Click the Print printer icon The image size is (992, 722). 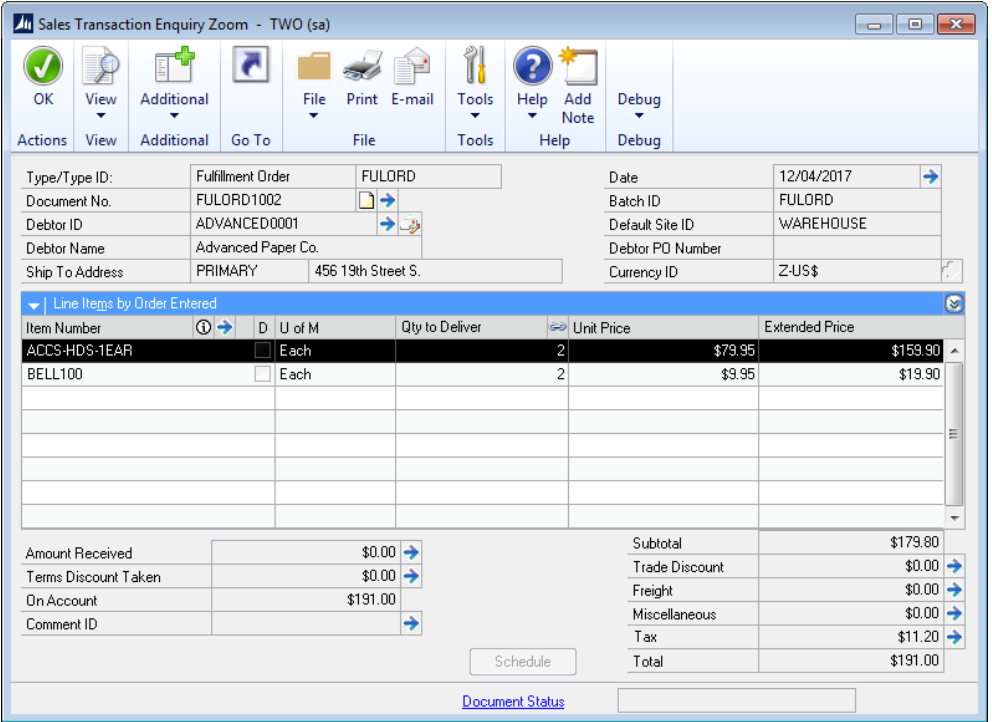[362, 67]
